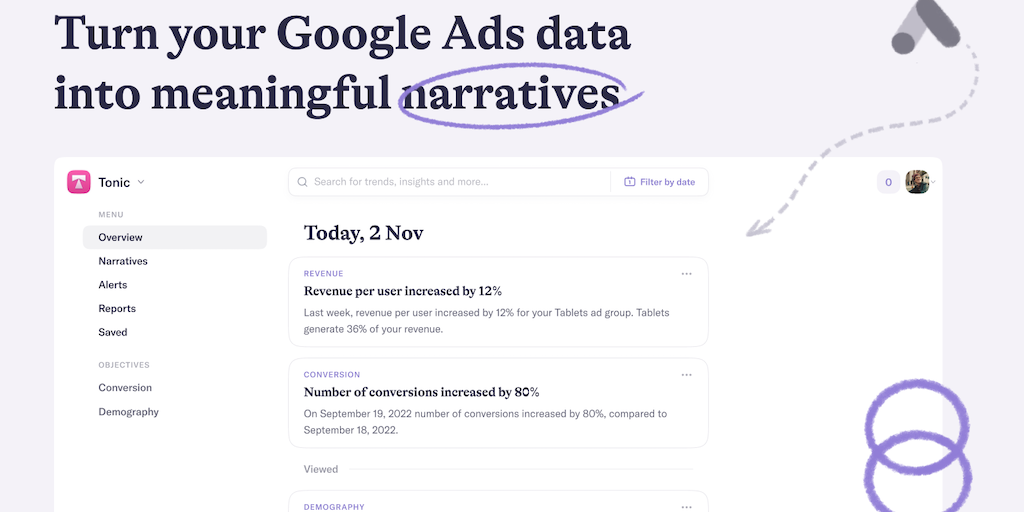Screen dimensions: 1024x512
Task: Select the Demography objective
Action: [128, 412]
